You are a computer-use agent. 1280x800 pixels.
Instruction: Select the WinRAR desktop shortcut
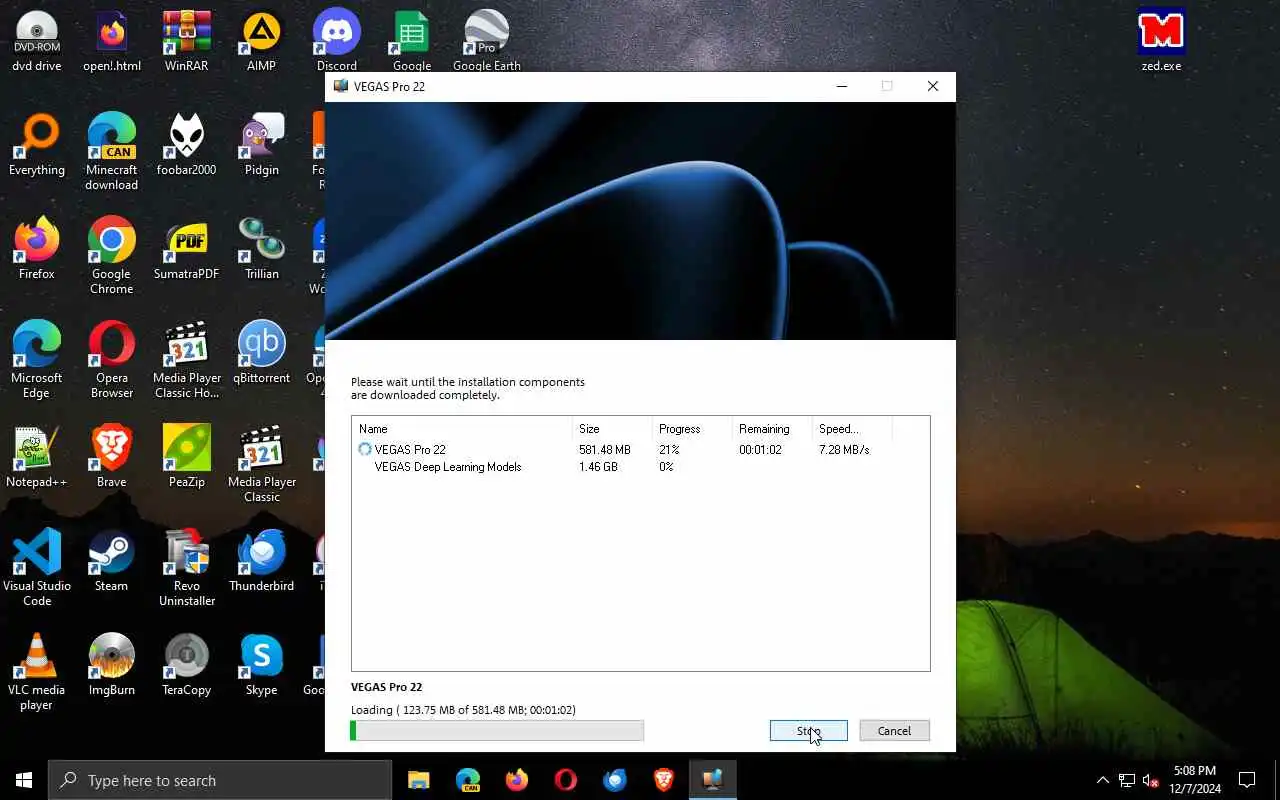pos(187,42)
